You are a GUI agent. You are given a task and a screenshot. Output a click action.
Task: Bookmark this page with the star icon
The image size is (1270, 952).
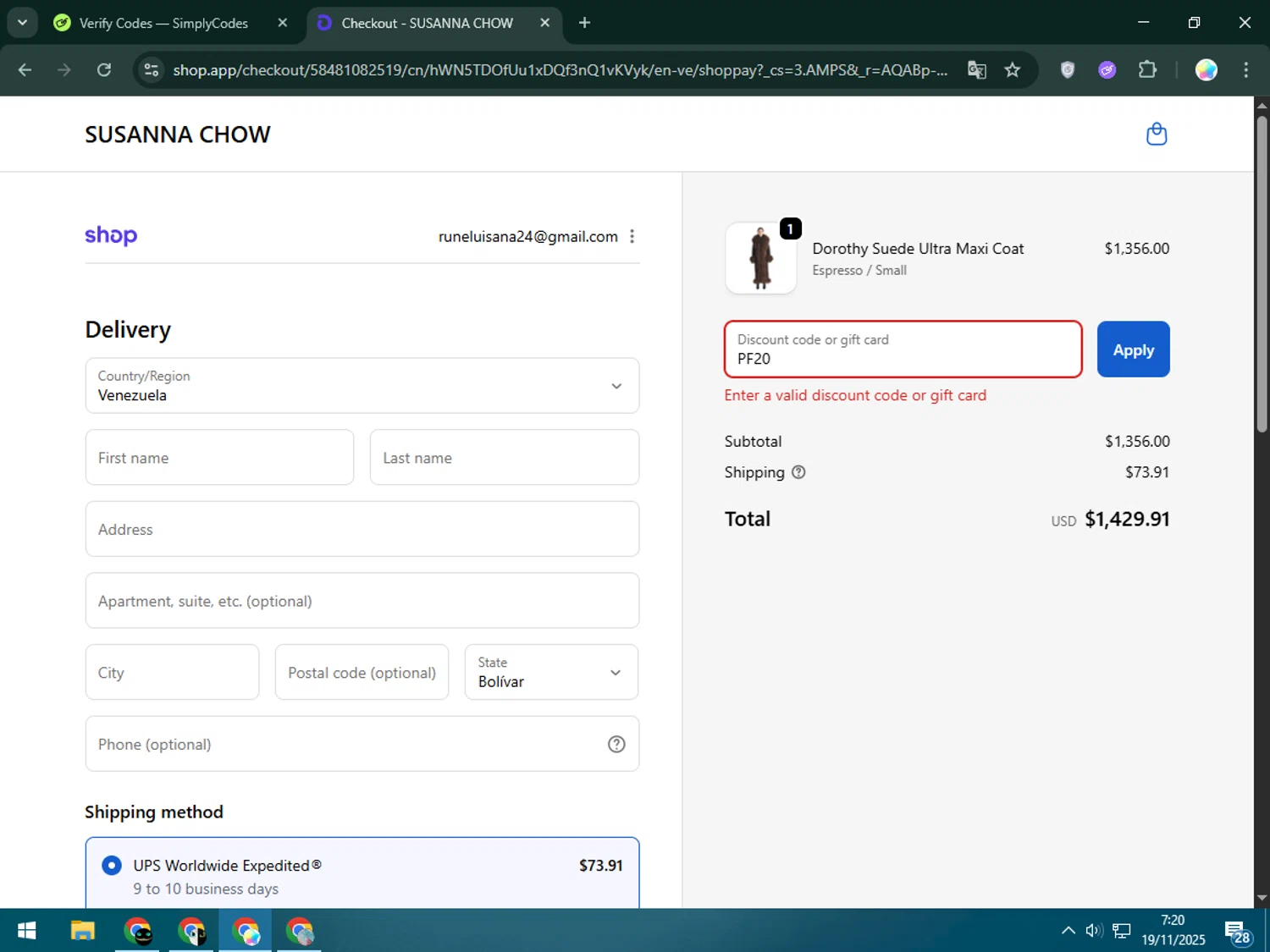point(1013,70)
